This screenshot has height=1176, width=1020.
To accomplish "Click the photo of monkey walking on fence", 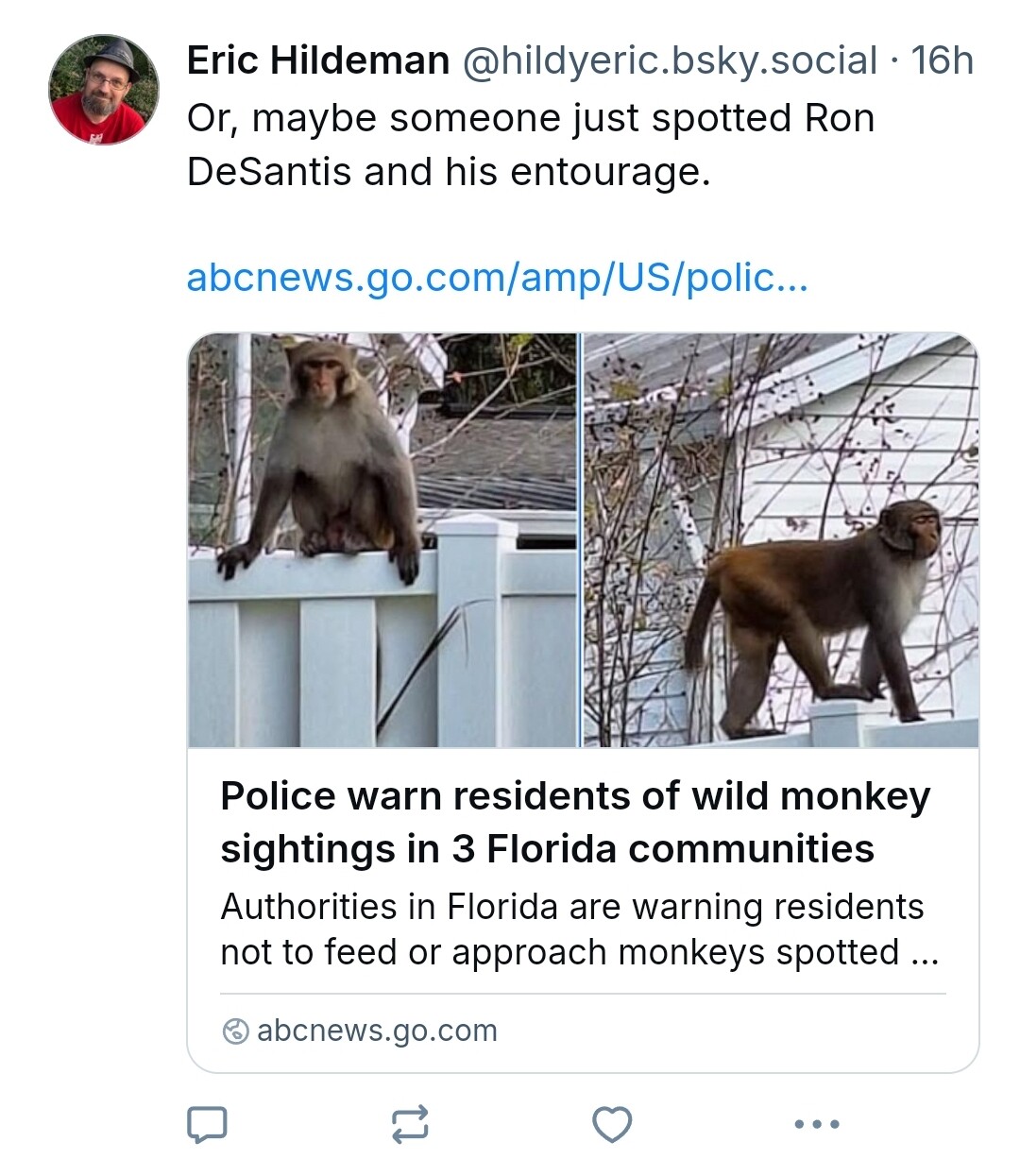I will click(781, 539).
